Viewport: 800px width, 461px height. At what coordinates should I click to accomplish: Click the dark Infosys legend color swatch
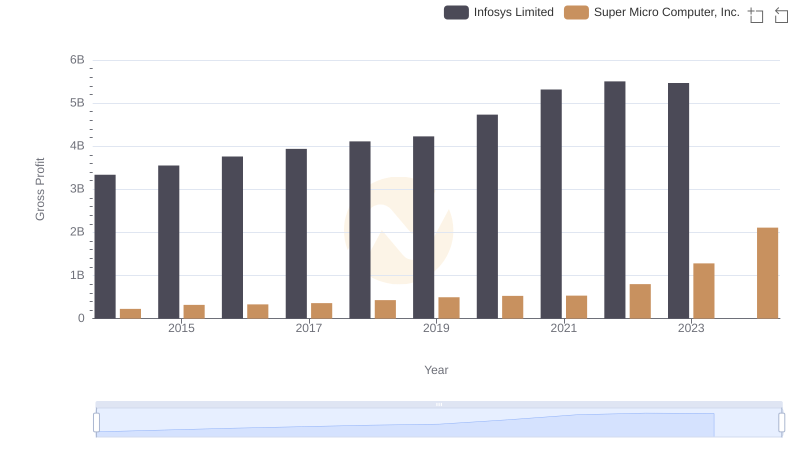(x=456, y=12)
